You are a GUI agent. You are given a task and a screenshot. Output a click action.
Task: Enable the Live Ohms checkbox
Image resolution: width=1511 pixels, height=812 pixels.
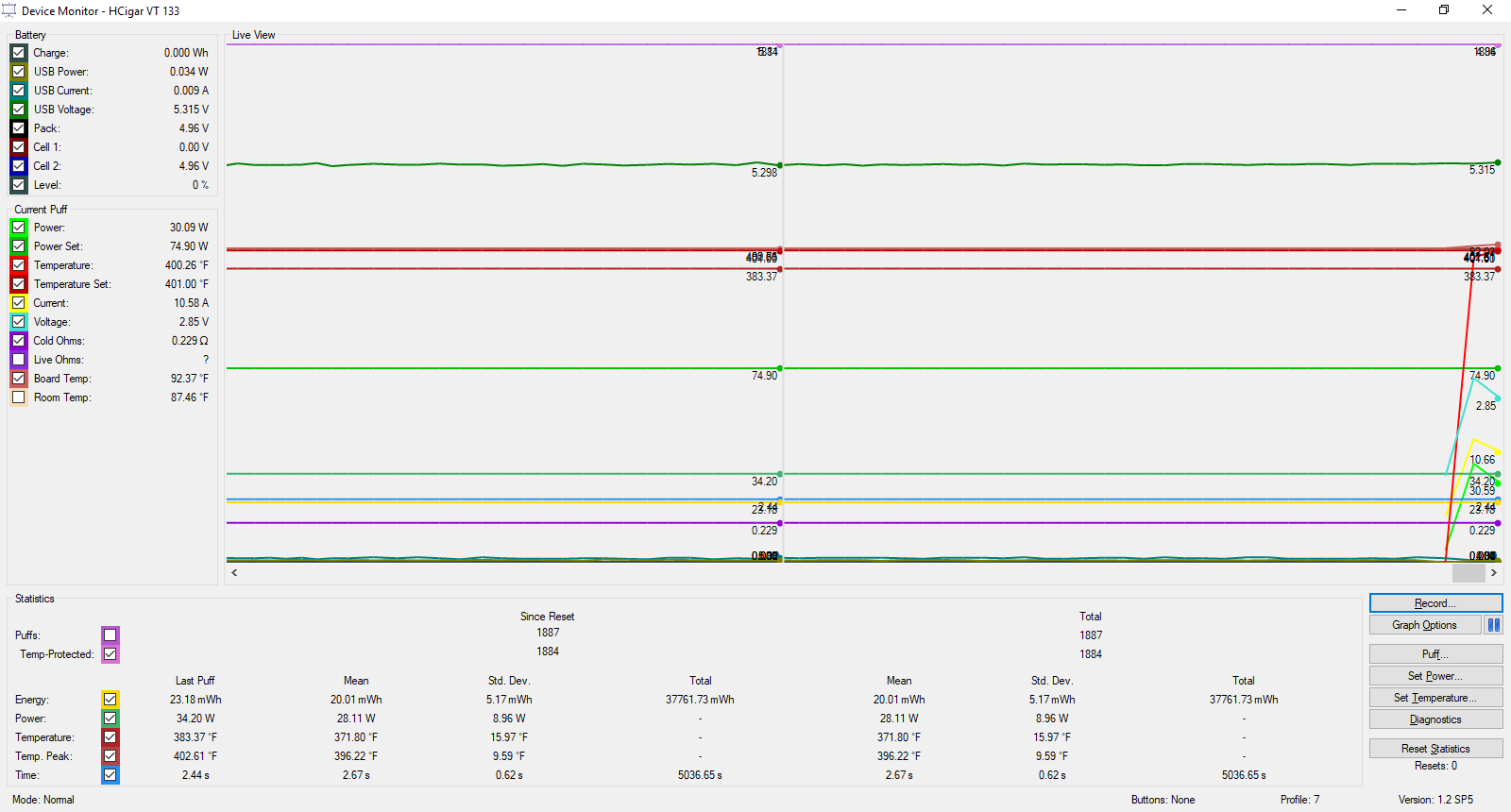[19, 360]
